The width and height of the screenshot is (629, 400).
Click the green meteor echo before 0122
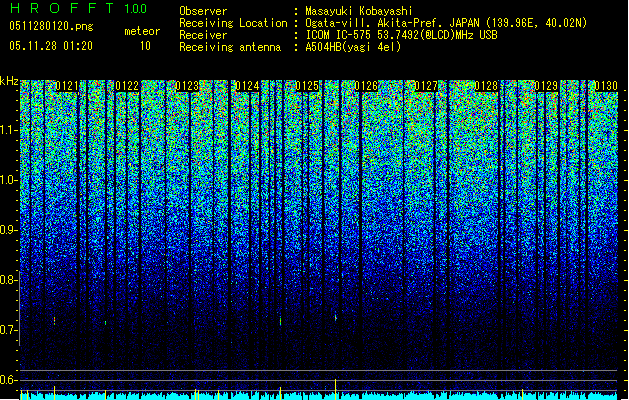point(106,323)
